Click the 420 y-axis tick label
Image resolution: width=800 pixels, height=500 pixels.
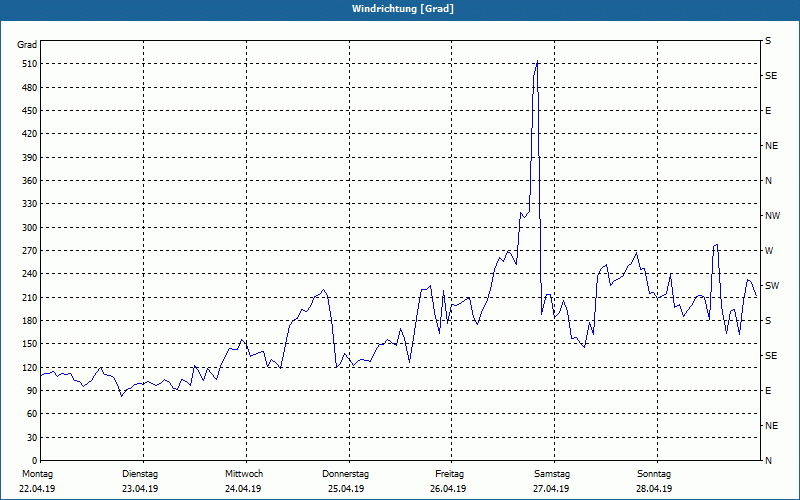[29, 134]
